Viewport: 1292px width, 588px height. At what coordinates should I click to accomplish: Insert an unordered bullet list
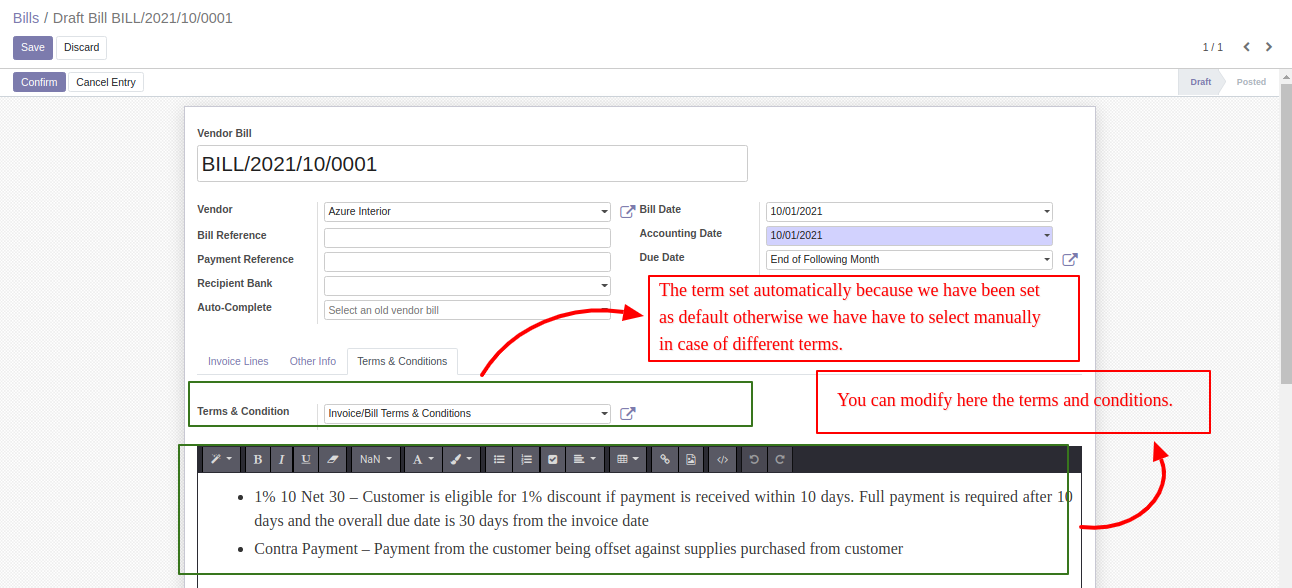tap(499, 460)
